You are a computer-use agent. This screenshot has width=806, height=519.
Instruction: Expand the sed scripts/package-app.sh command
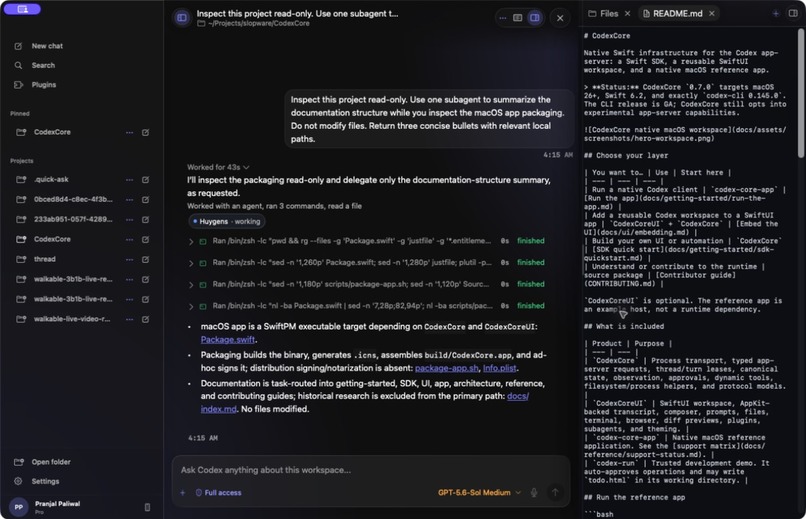(191, 285)
